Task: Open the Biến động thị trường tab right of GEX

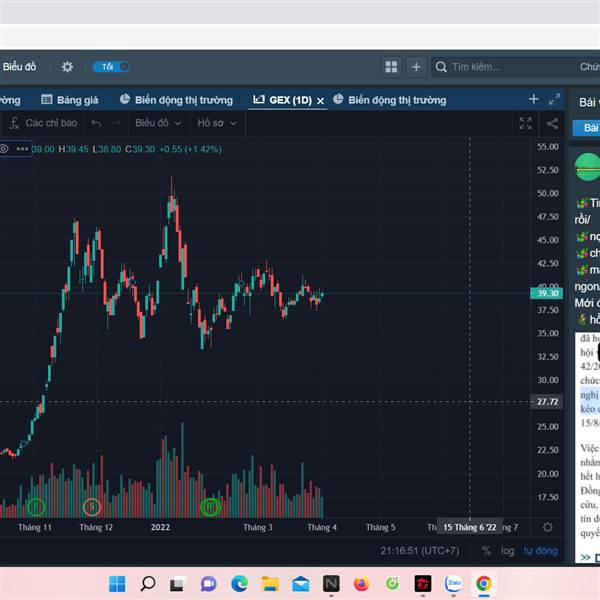Action: coord(390,100)
